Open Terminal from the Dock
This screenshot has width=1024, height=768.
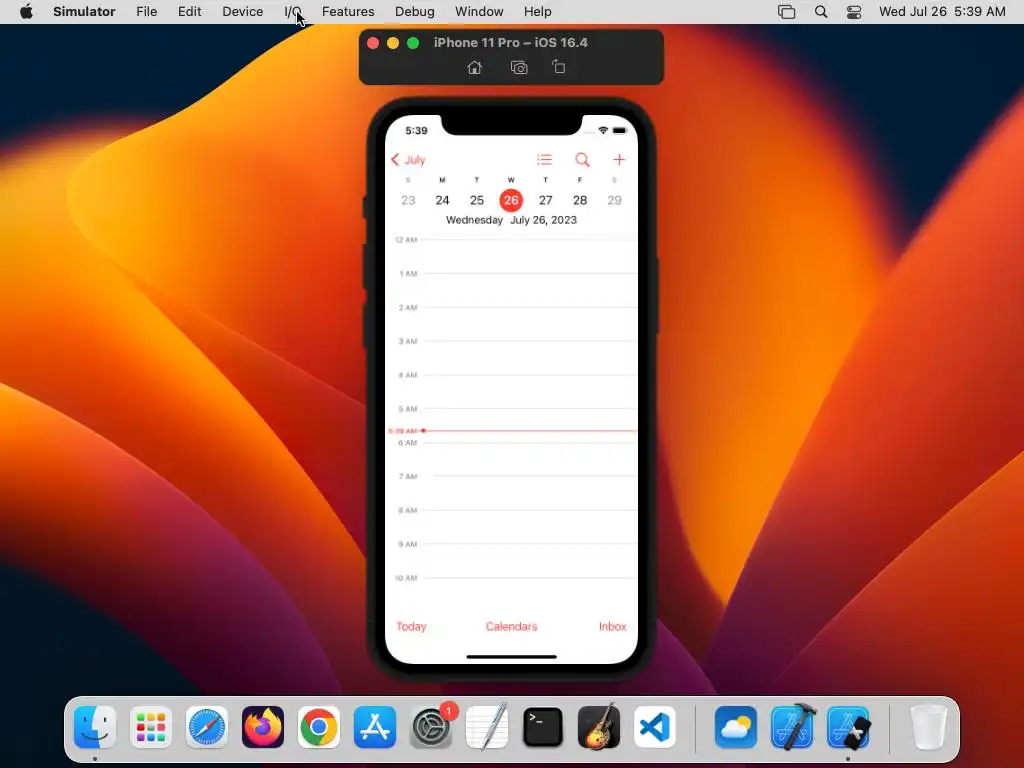(543, 727)
